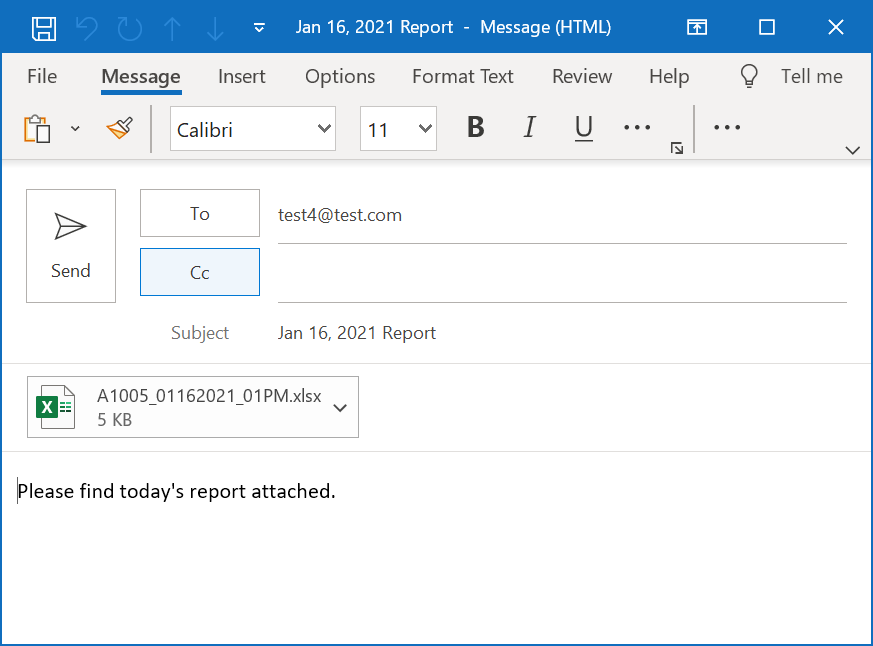Apply italic formatting
The width and height of the screenshot is (873, 646).
pyautogui.click(x=529, y=128)
